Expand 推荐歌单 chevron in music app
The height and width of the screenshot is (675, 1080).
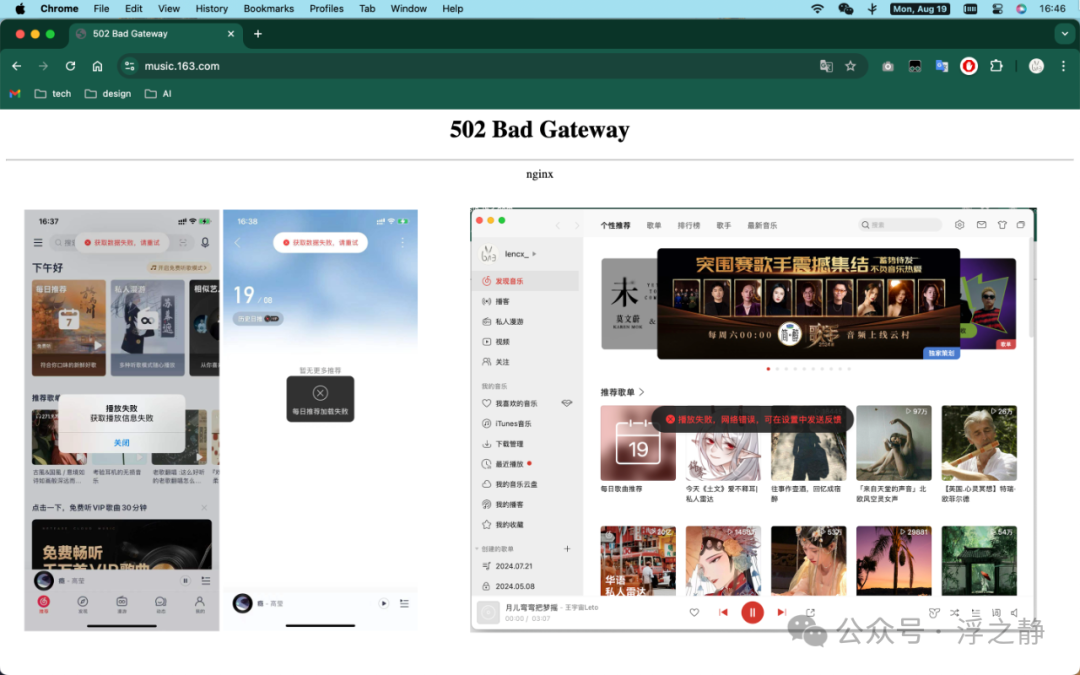point(641,392)
